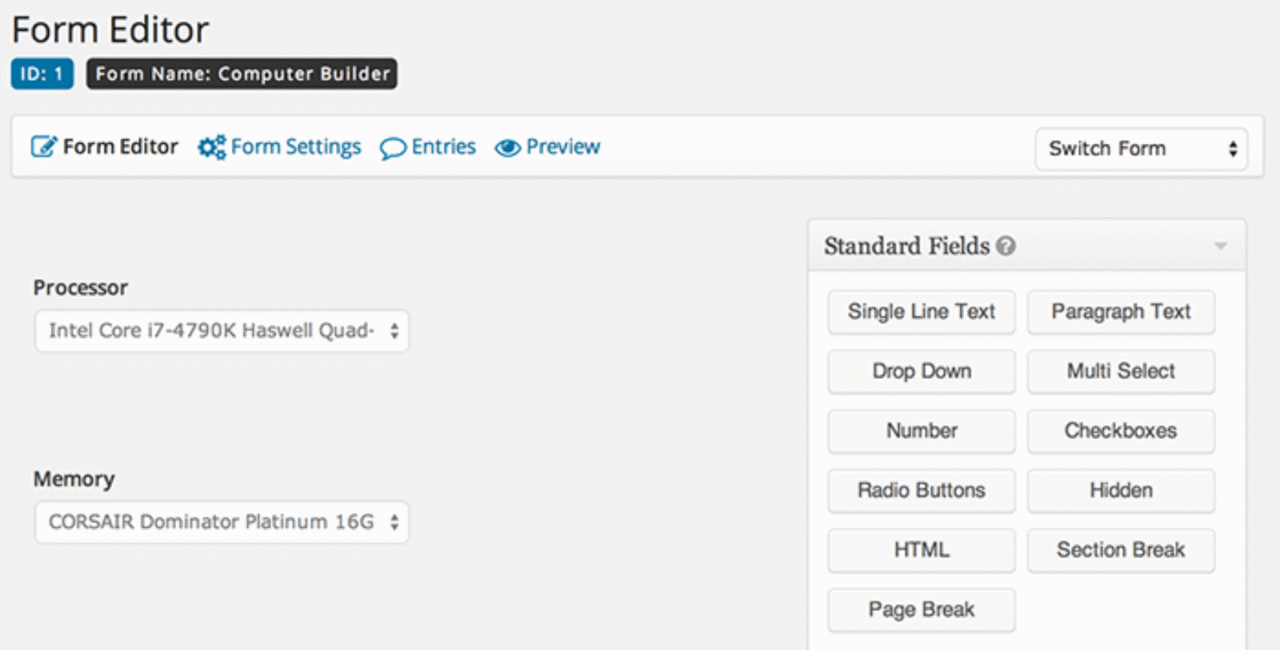Click the Standard Fields help question icon

click(x=1006, y=246)
